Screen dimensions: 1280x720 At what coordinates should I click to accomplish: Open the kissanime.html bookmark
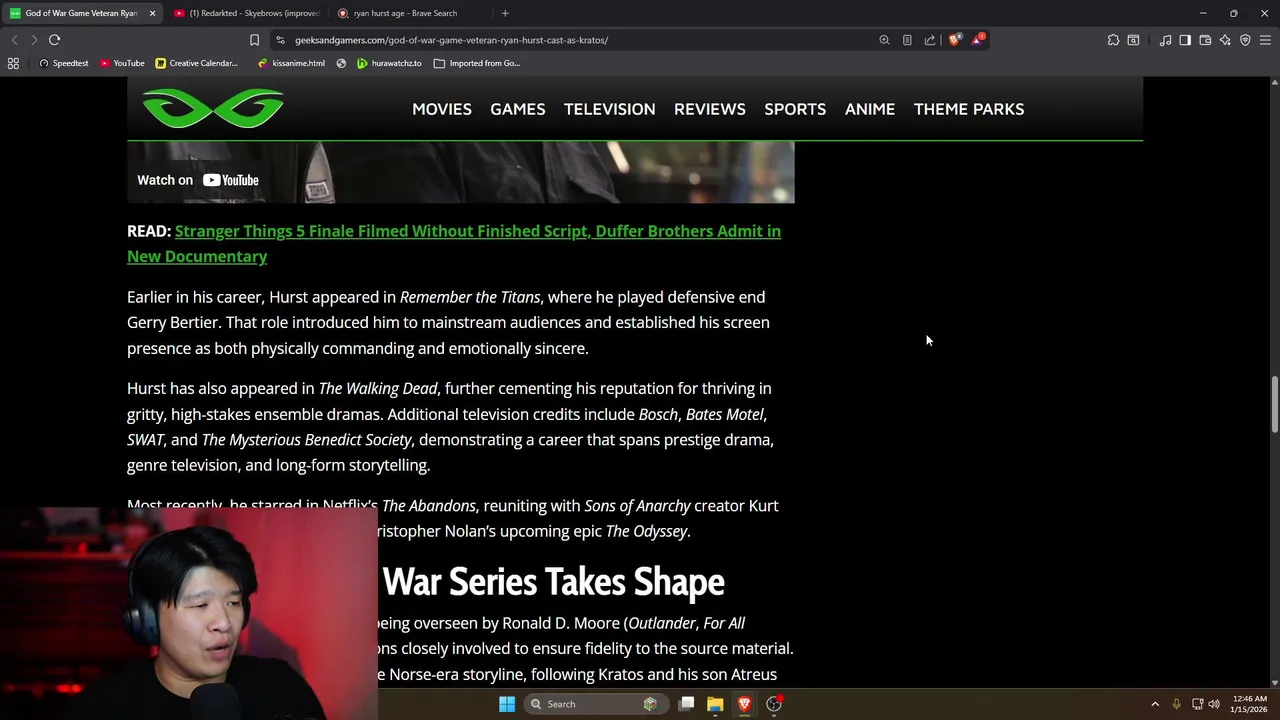coord(291,63)
